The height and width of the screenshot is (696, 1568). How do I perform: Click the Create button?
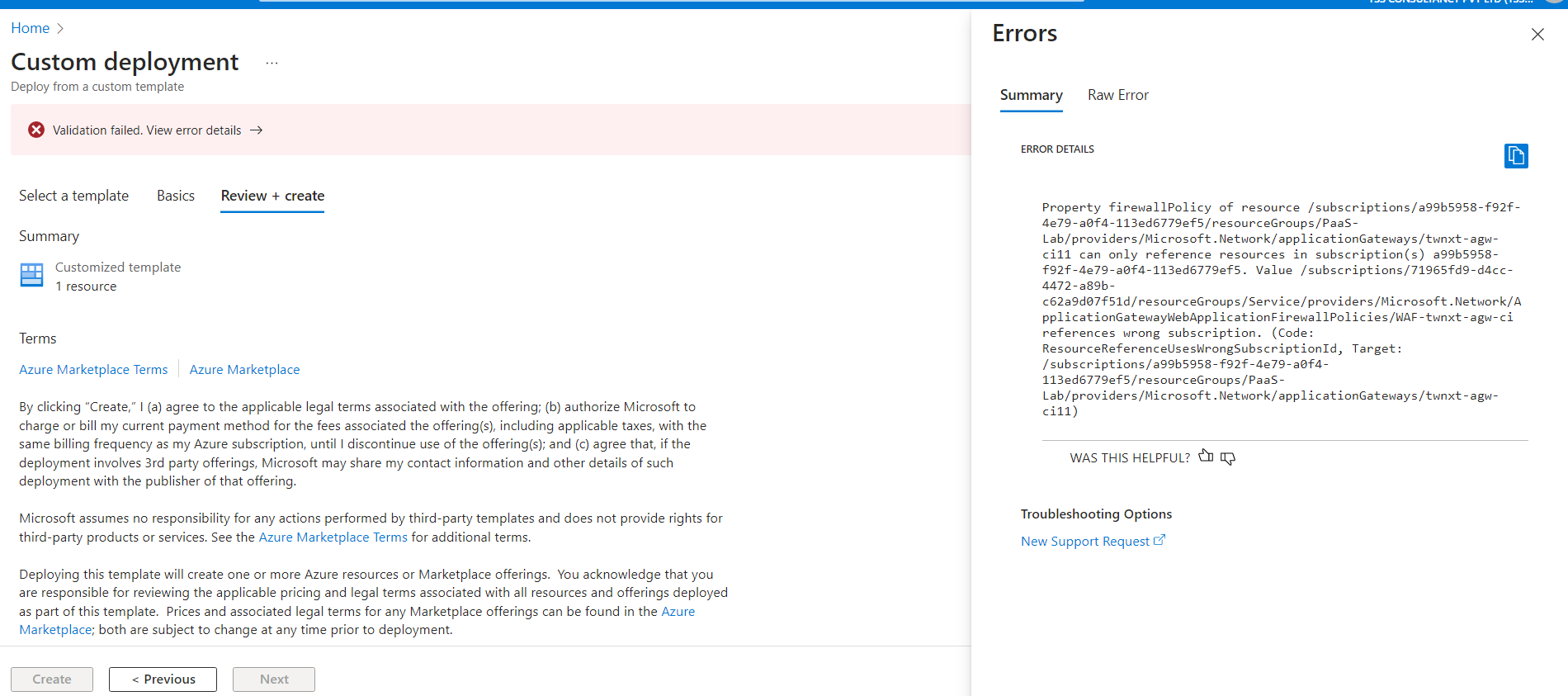pos(52,679)
